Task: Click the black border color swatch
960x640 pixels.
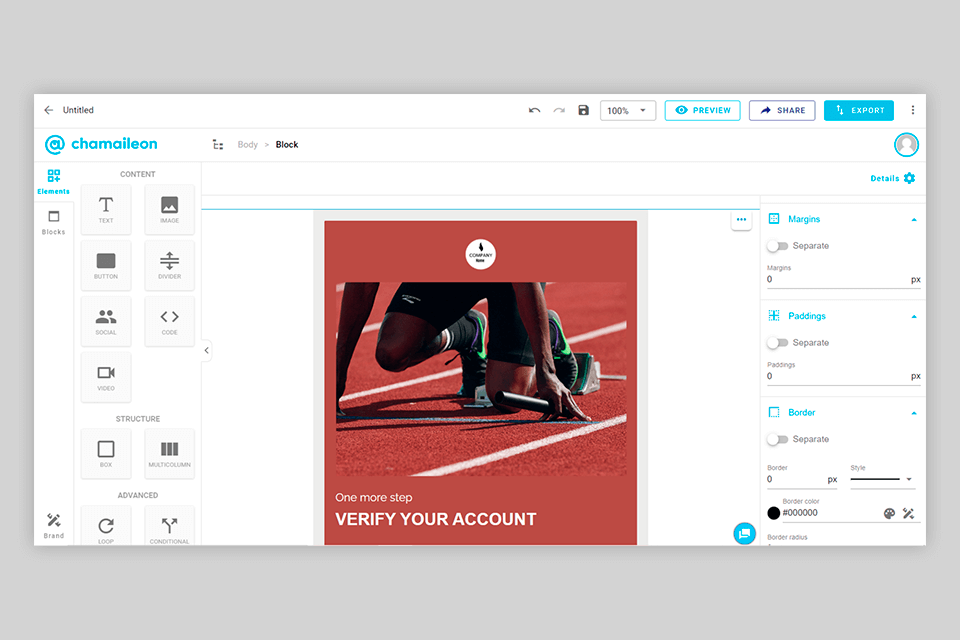Action: 774,513
